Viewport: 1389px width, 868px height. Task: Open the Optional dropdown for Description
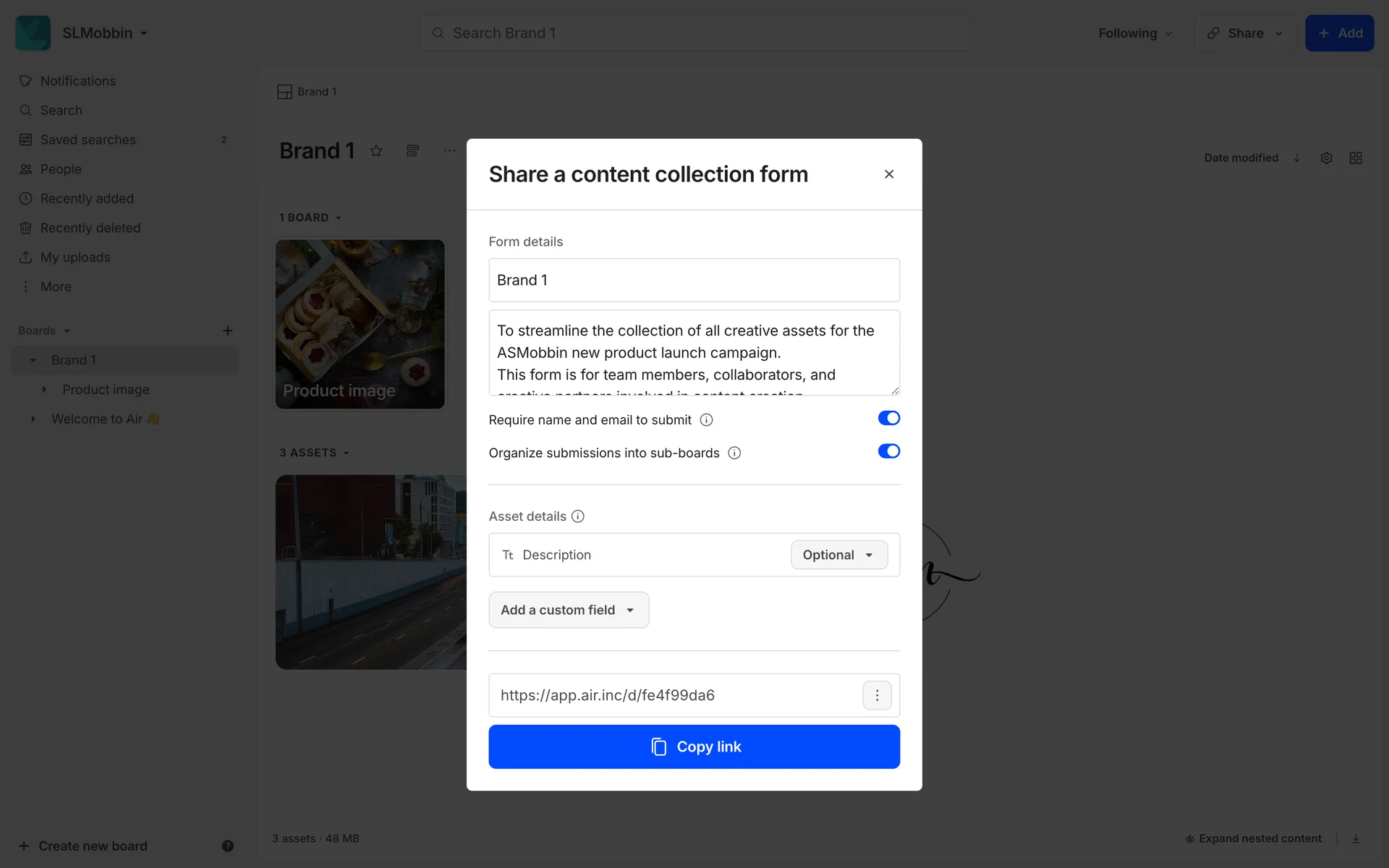[x=838, y=555]
